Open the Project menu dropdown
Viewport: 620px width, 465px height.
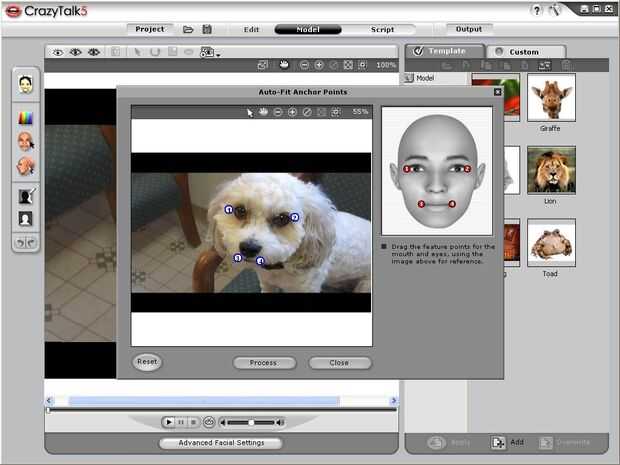point(150,29)
